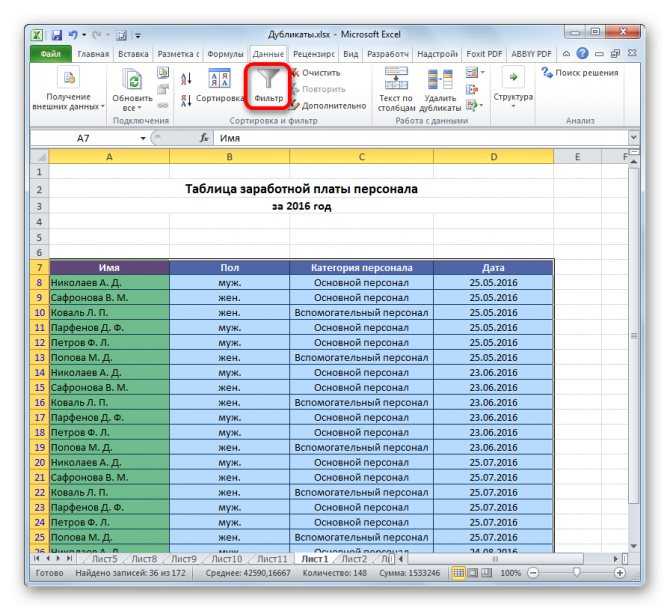
Task: Expand the Обновить все dropdown arrow
Action: pos(139,108)
